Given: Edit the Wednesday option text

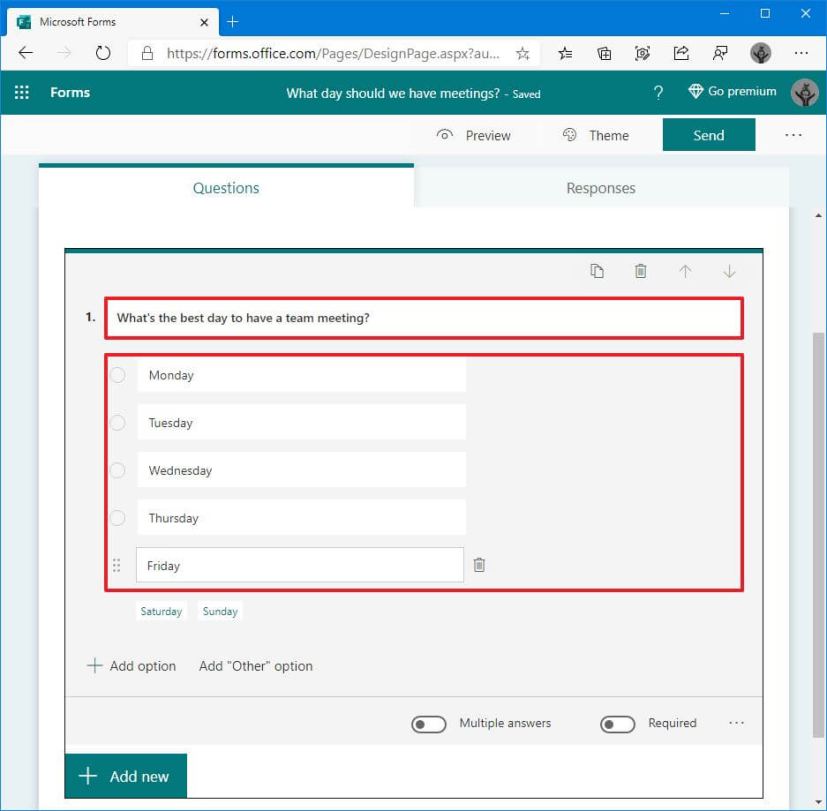Looking at the screenshot, I should (x=301, y=470).
